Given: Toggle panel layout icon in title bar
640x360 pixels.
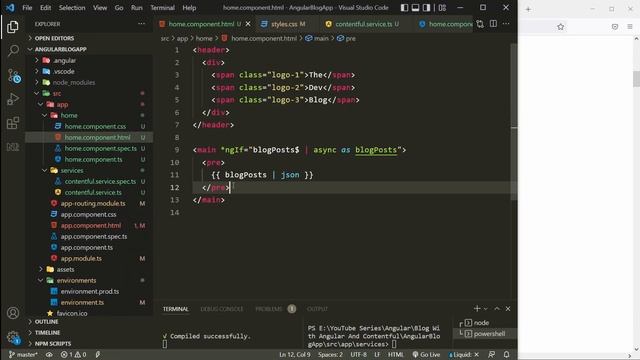Looking at the screenshot, I should (x=415, y=8).
